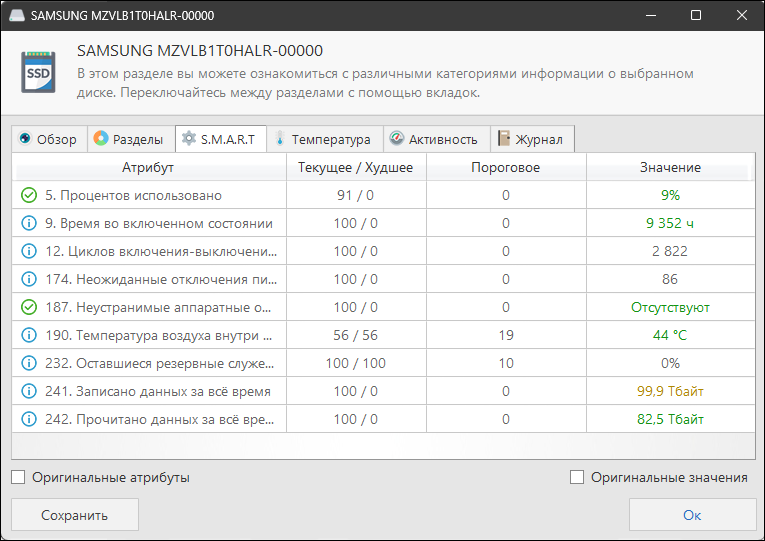Click the green check icon for attribute 5
The image size is (765, 541).
pyautogui.click(x=28, y=195)
